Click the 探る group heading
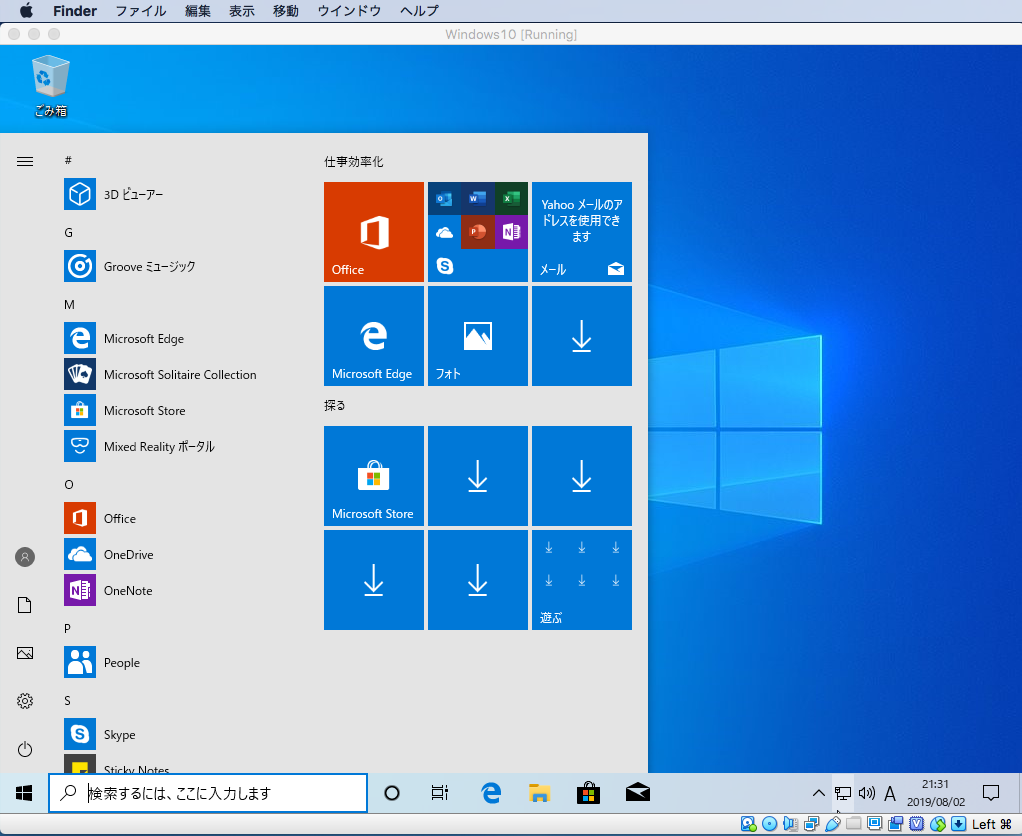1022x836 pixels. pyautogui.click(x=335, y=405)
